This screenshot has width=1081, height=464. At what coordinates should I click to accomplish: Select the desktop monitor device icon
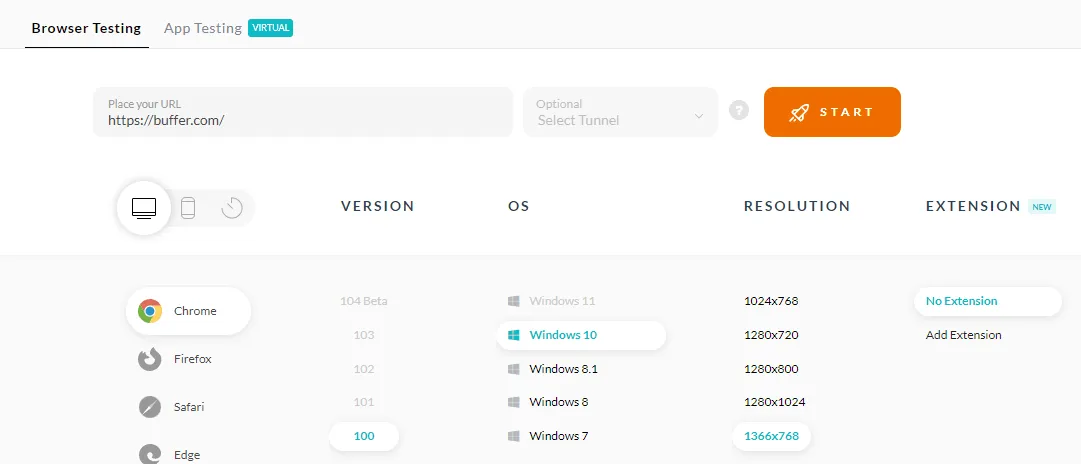tap(144, 208)
